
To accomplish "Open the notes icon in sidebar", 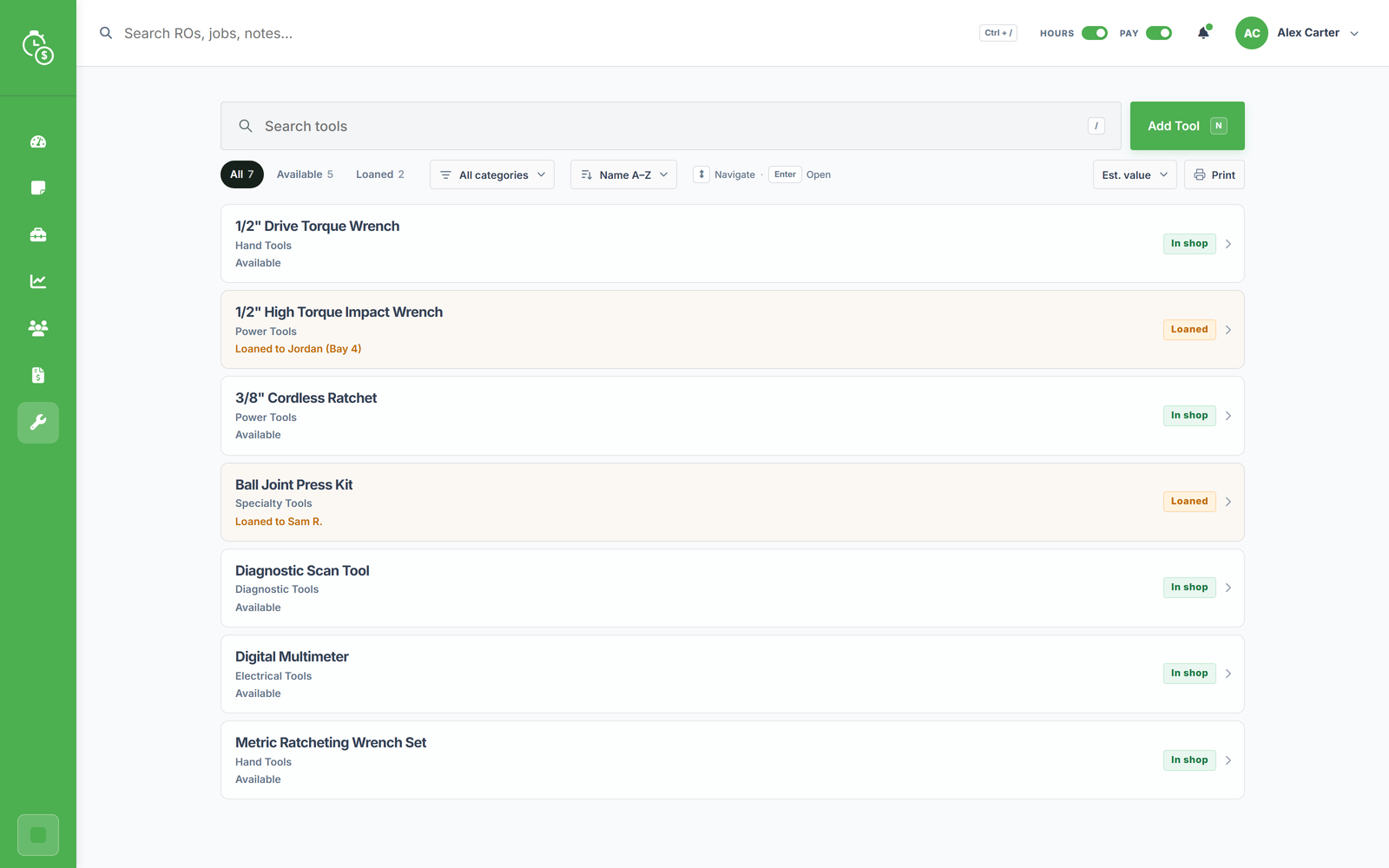I will (x=38, y=188).
